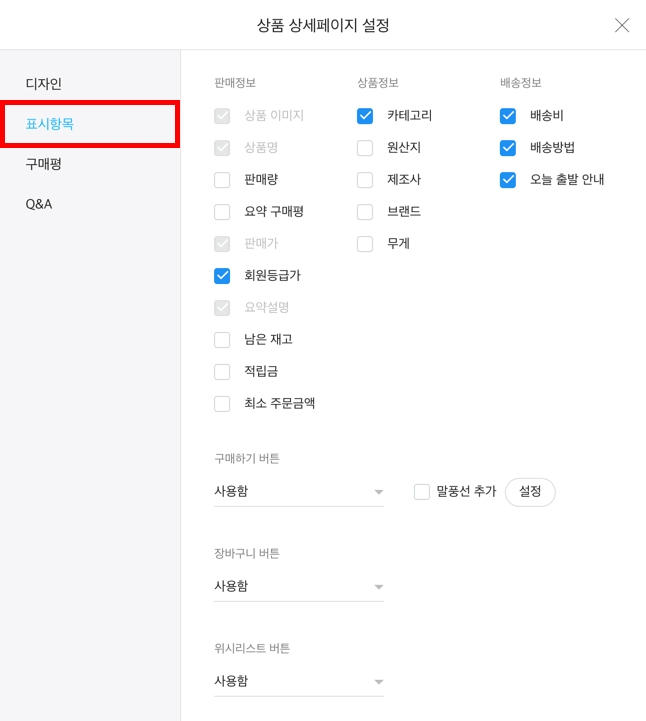Open the 디자인 tab
646x721 pixels.
pos(44,84)
